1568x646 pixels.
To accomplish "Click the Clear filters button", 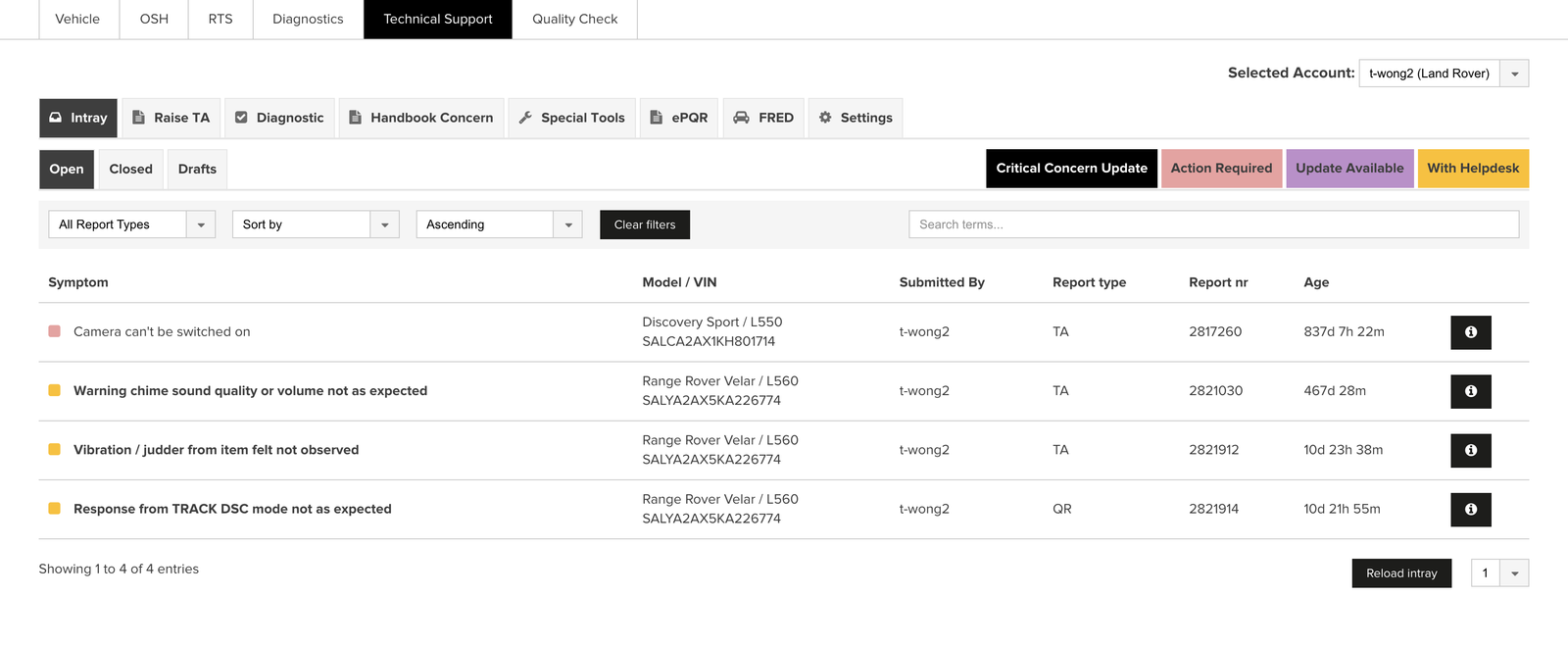I will pos(645,224).
